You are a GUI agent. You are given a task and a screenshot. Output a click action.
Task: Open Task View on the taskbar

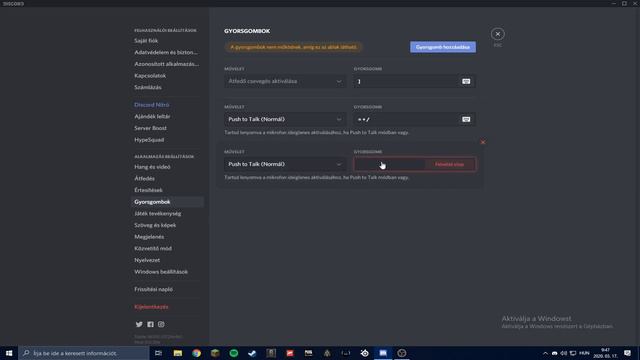158,353
